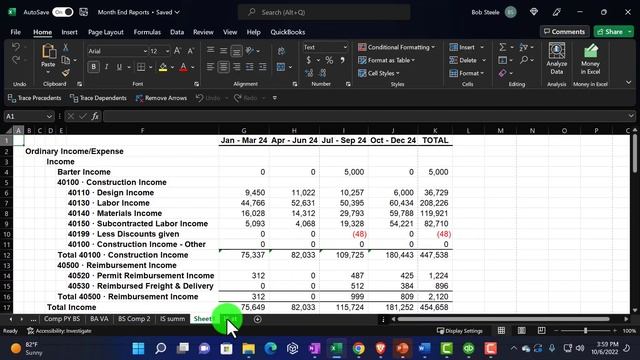This screenshot has height=360, width=640.
Task: Open the File menu
Action: pyautogui.click(x=16, y=32)
